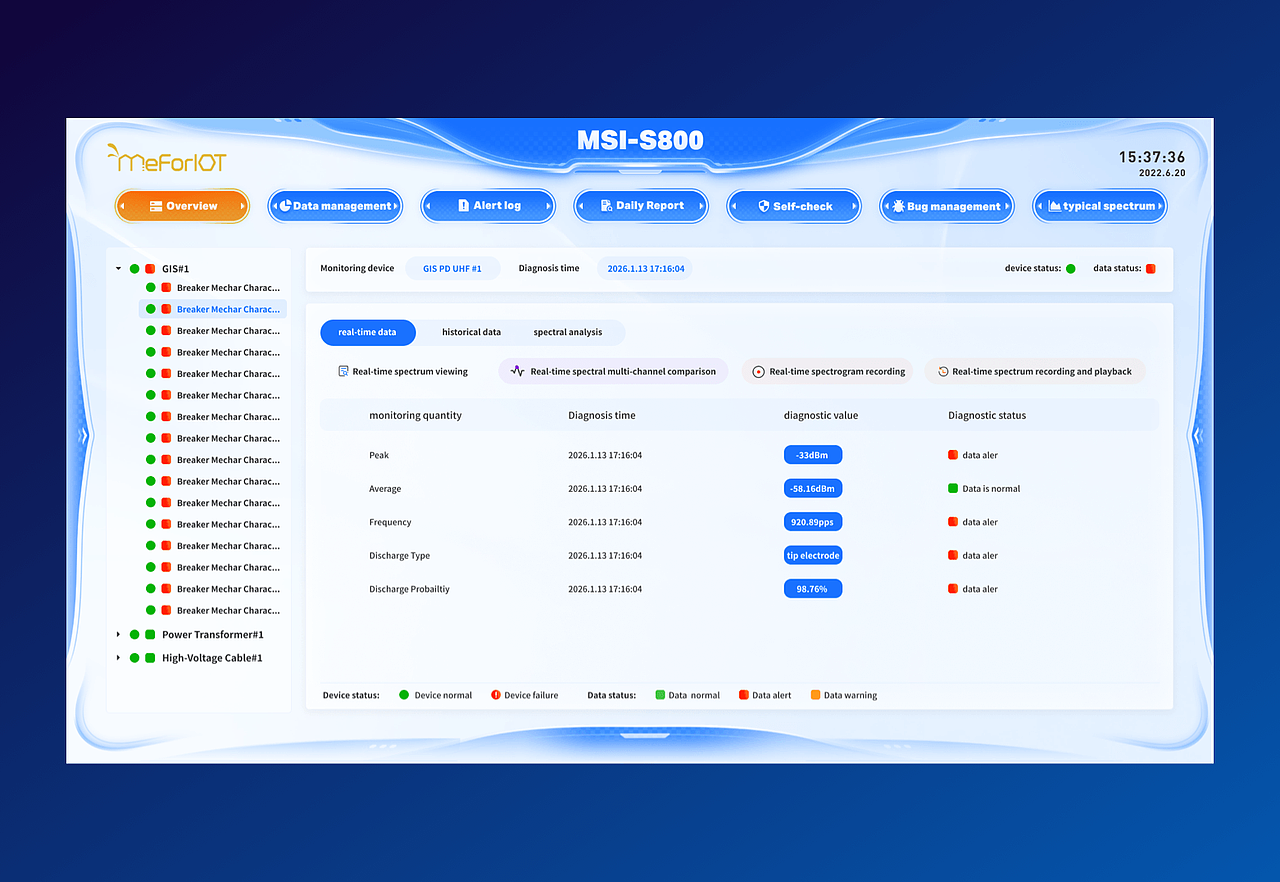Viewport: 1280px width, 882px height.
Task: Click the 15:37:36 clock display
Action: coord(1152,157)
